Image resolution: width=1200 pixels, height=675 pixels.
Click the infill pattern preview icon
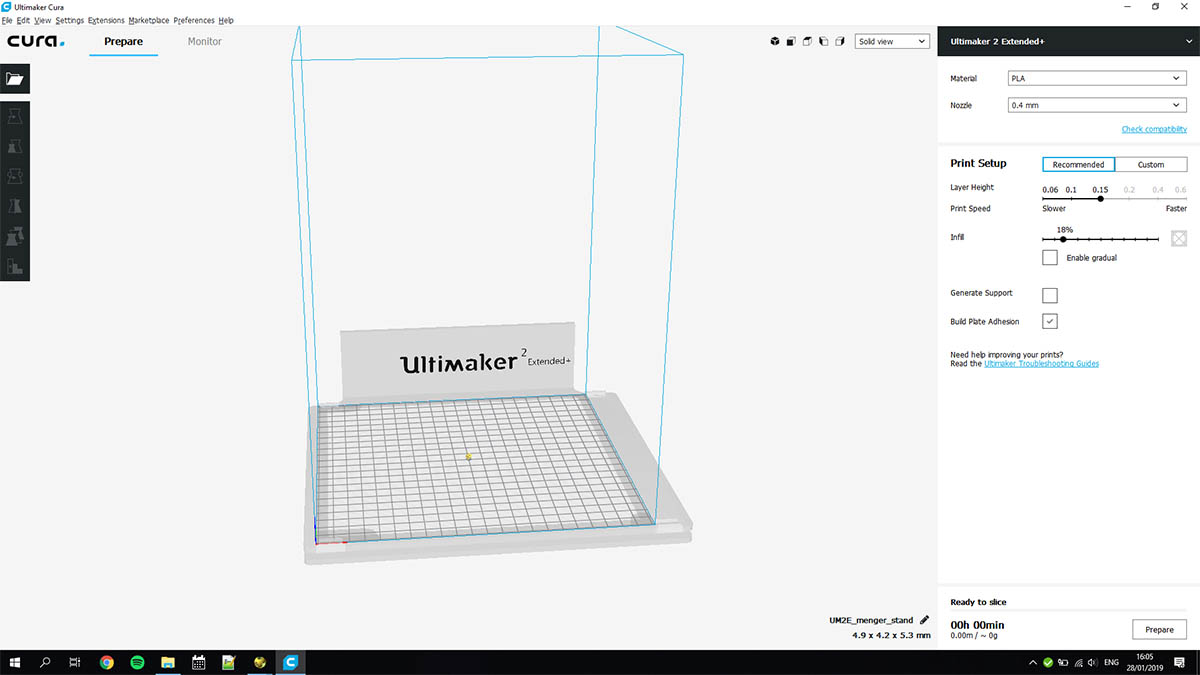[x=1179, y=238]
